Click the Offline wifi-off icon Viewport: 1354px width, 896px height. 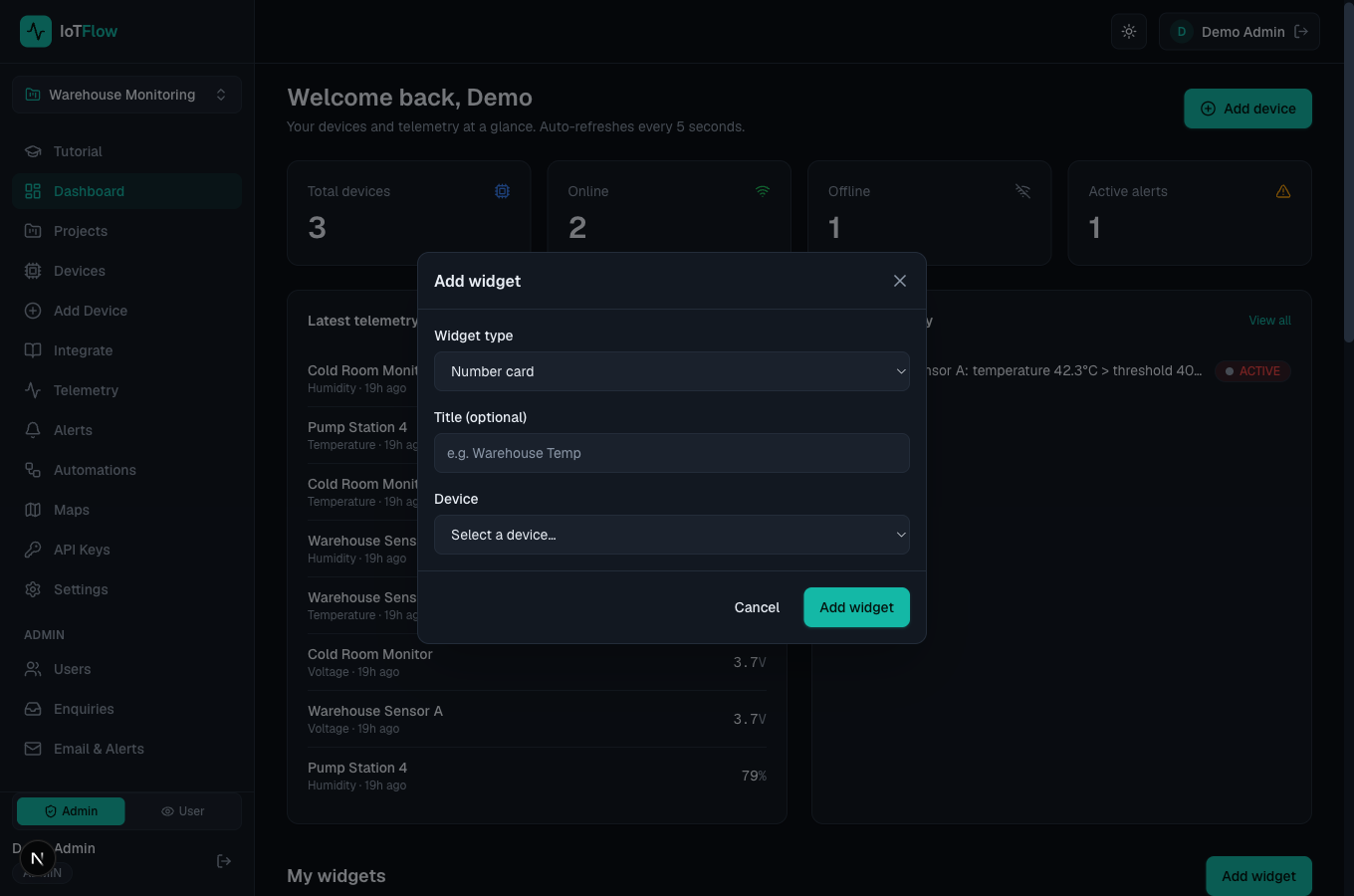[1022, 191]
